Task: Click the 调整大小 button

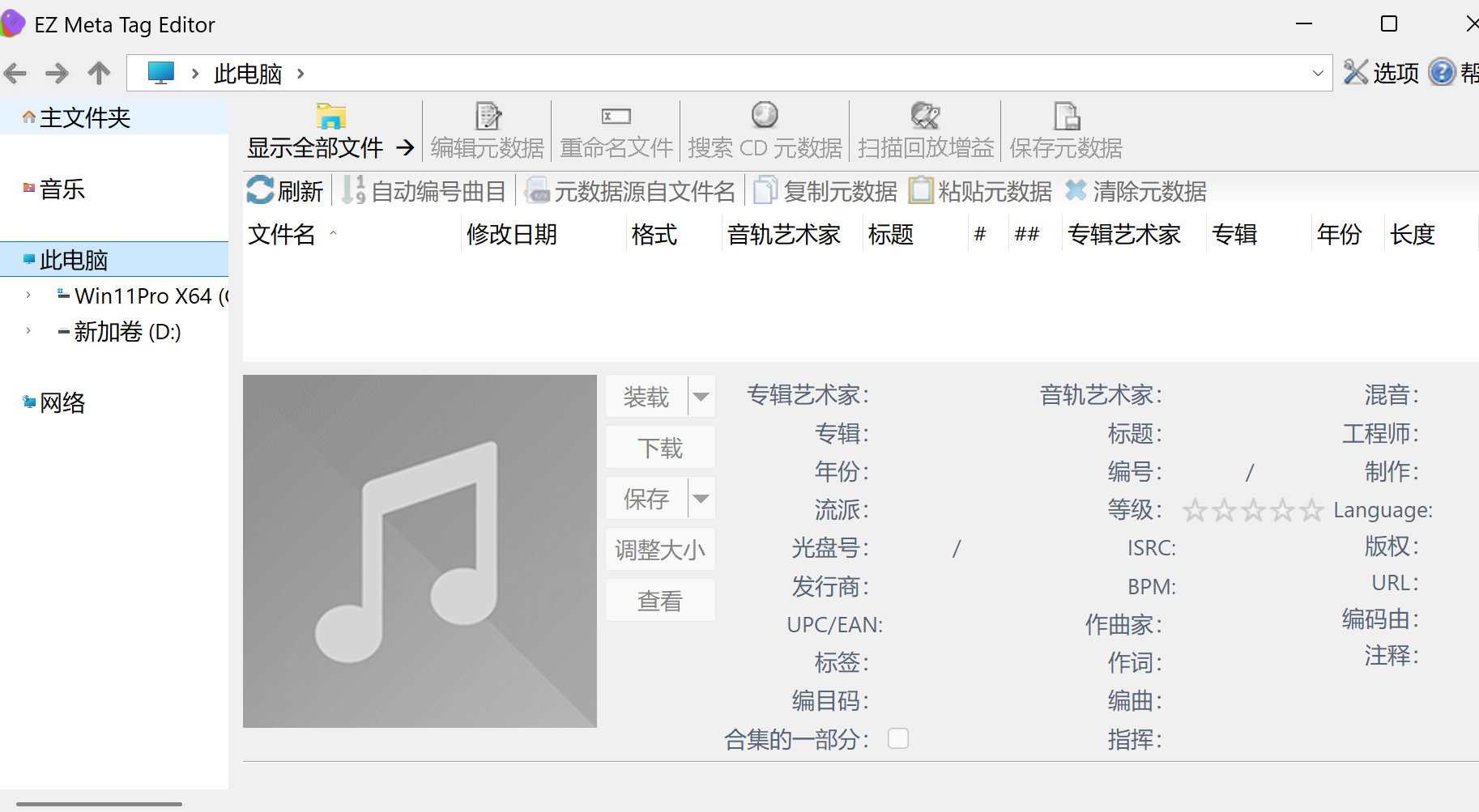Action: click(660, 550)
